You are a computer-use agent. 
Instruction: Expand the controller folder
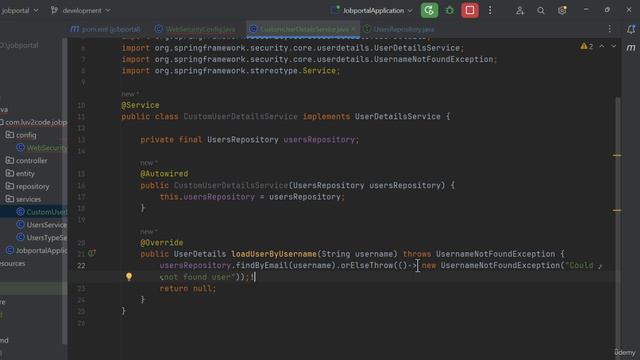point(27,160)
